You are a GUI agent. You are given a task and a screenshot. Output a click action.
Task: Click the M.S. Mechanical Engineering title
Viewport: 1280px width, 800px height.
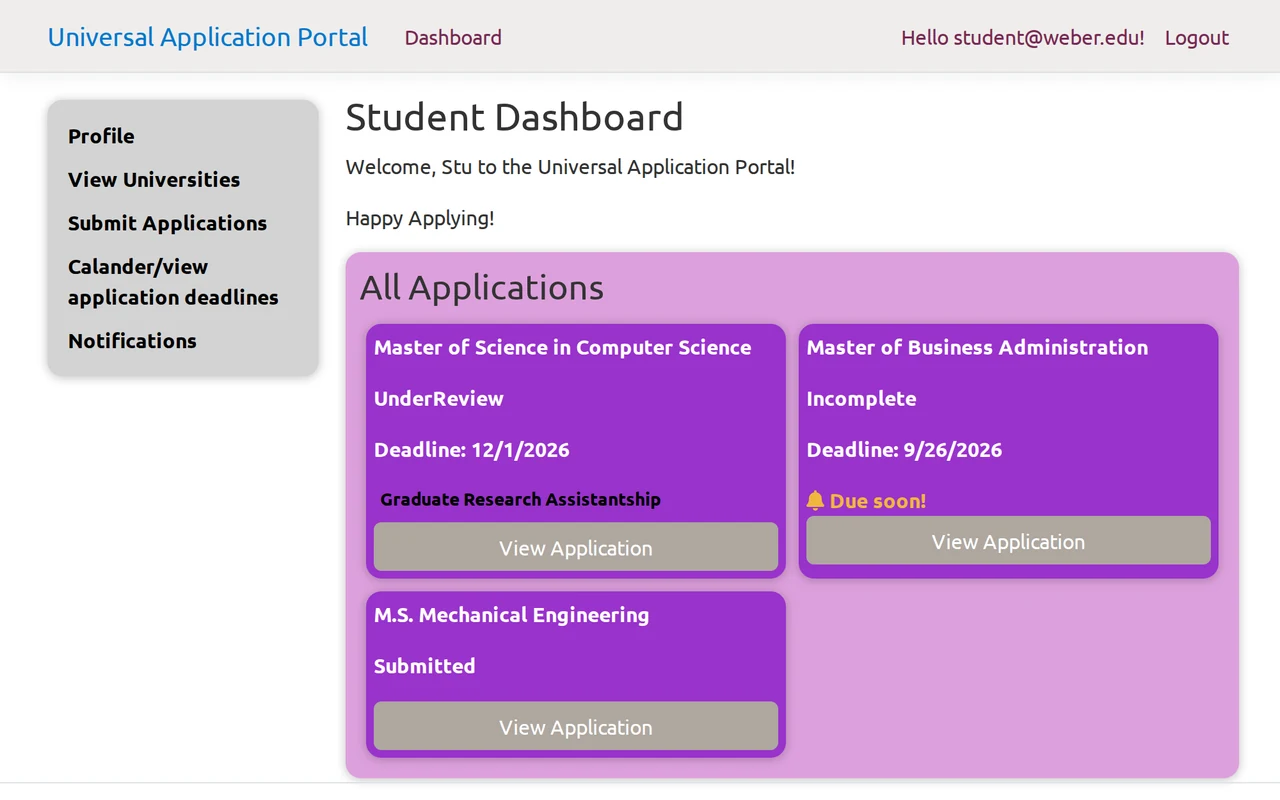click(512, 615)
